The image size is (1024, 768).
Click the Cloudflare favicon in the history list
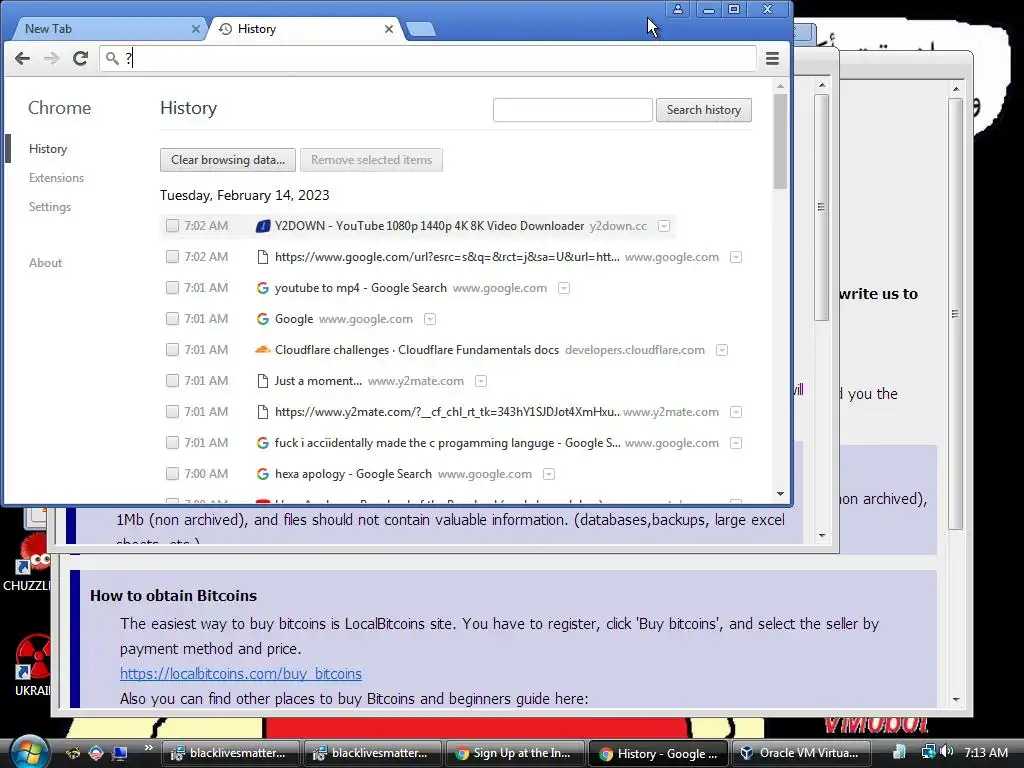coord(263,350)
